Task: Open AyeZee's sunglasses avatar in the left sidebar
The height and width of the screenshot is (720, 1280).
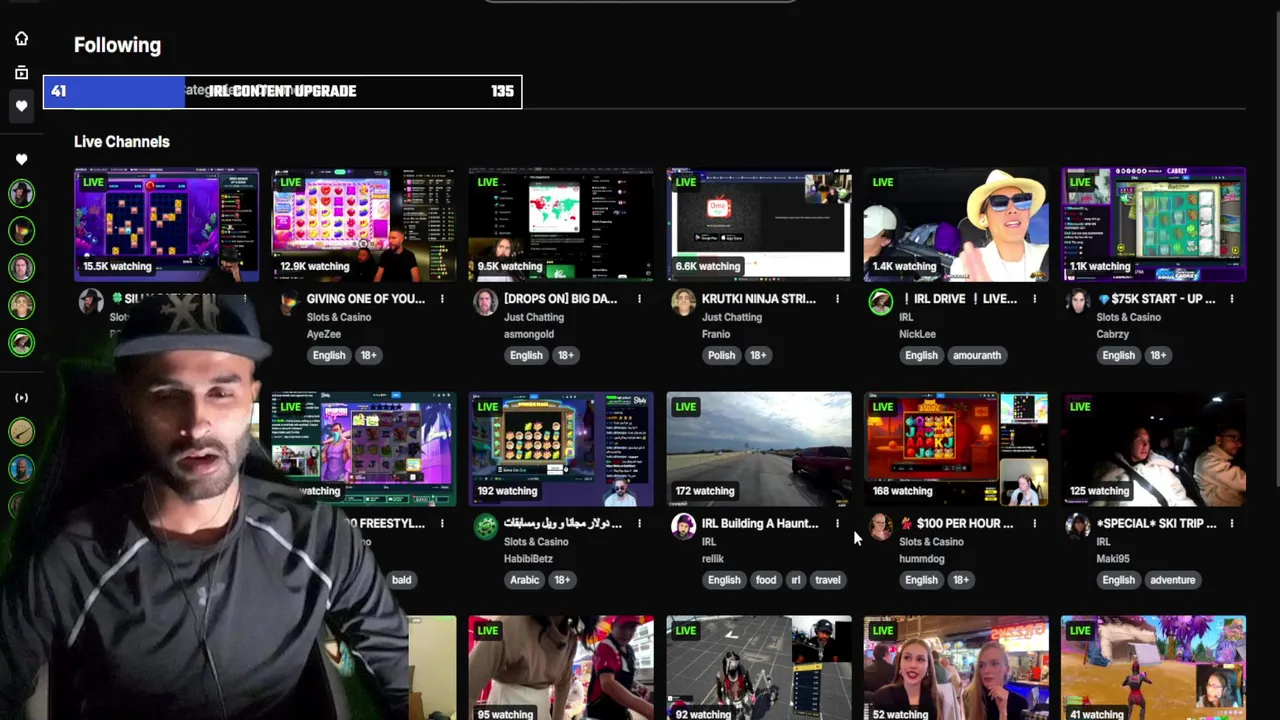Action: (21, 231)
